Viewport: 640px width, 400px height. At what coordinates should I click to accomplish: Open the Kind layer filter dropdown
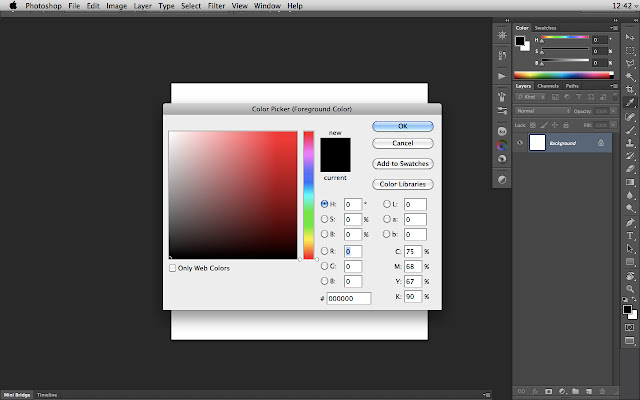click(530, 97)
